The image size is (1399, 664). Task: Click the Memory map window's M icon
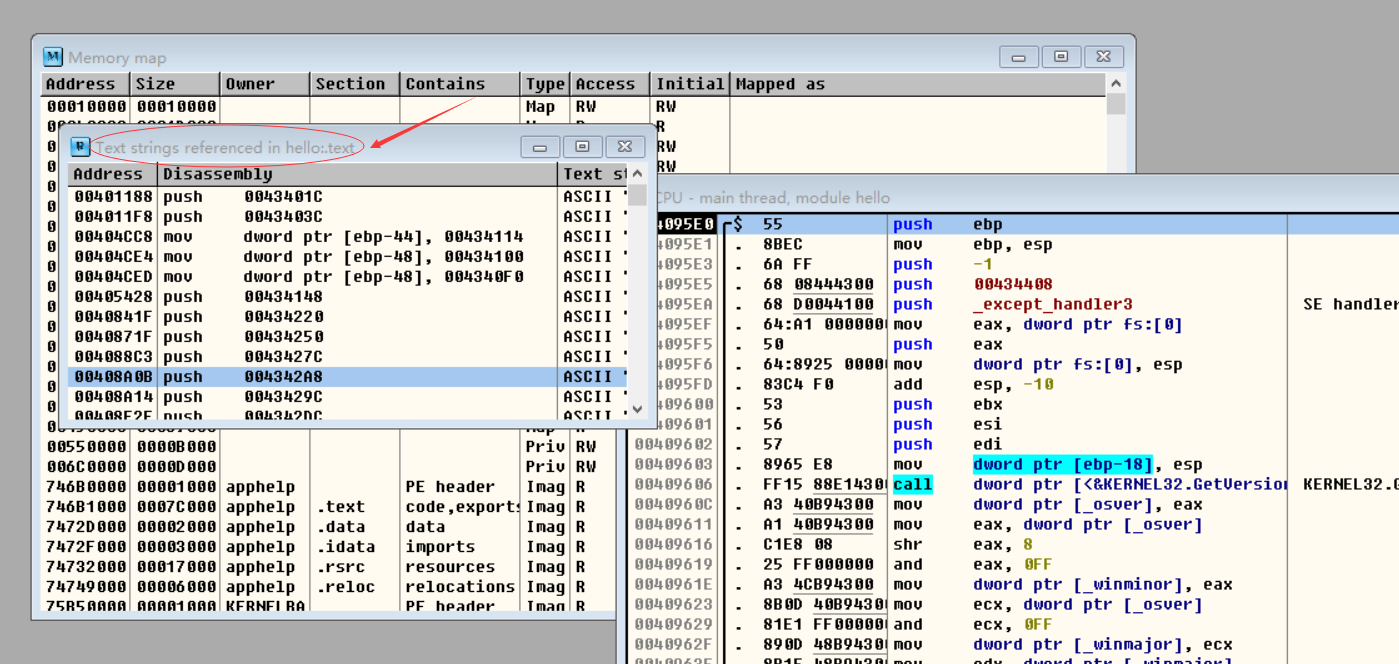point(53,57)
